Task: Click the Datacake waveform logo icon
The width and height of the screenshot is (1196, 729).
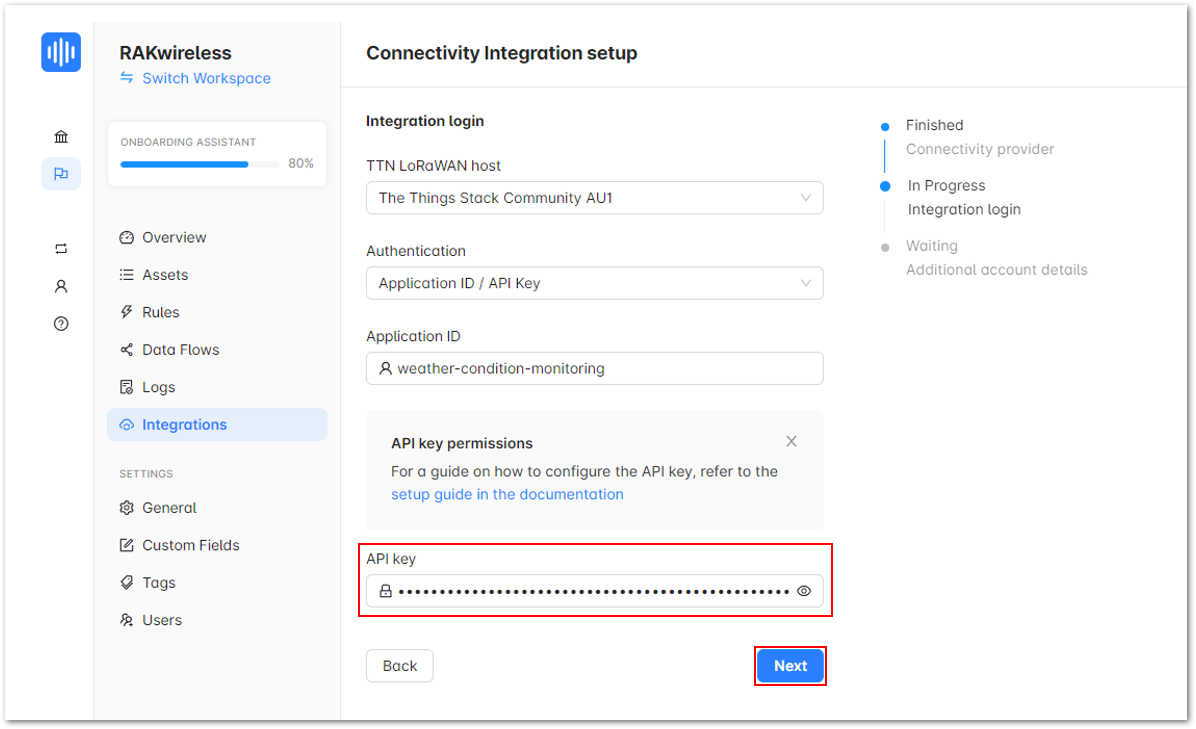Action: tap(61, 52)
